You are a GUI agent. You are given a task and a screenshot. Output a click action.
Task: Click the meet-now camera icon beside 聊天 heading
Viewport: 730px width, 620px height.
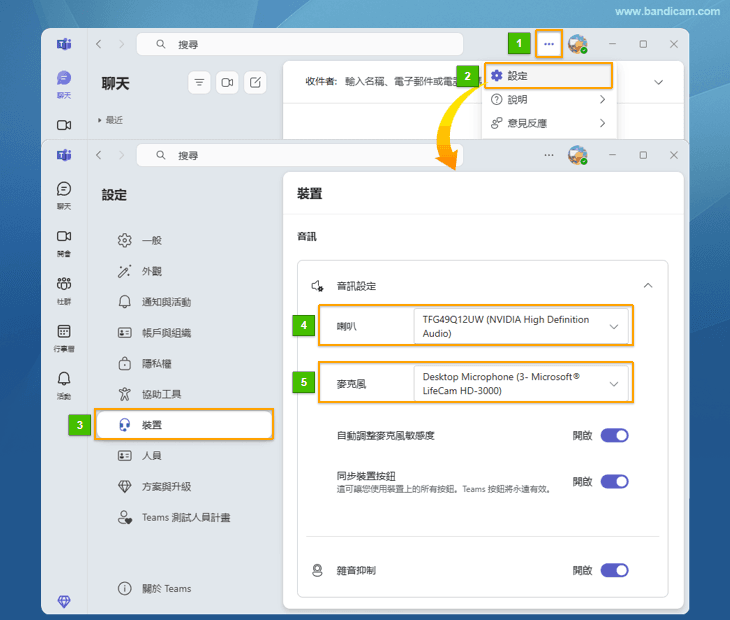227,83
